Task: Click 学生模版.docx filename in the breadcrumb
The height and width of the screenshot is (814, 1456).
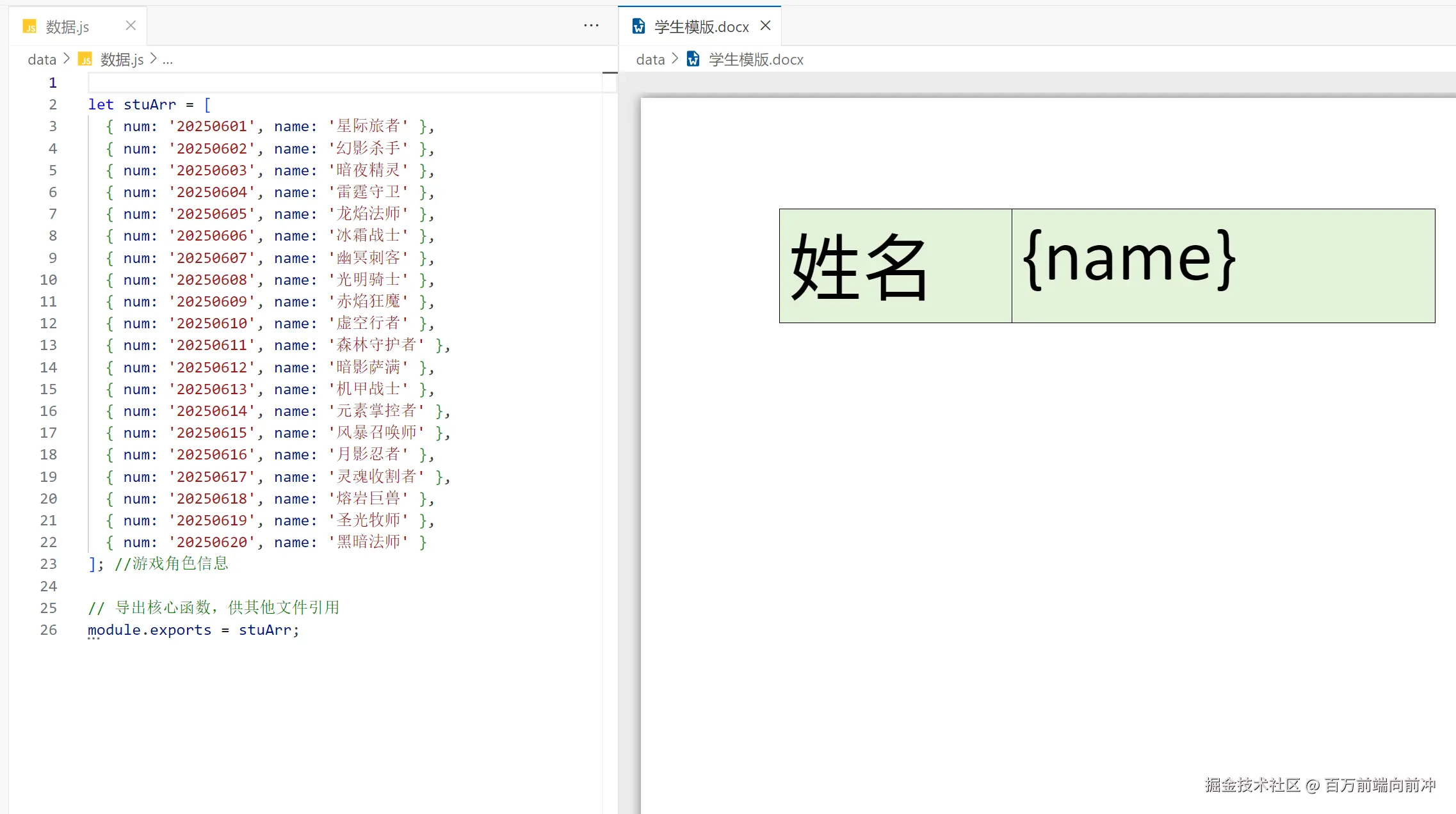Action: click(756, 60)
